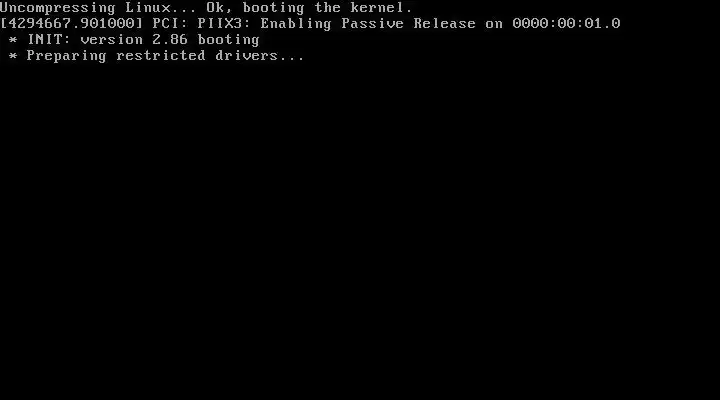720x400 pixels.
Task: Click the timestamp [4294667.901000]
Action: [71, 23]
